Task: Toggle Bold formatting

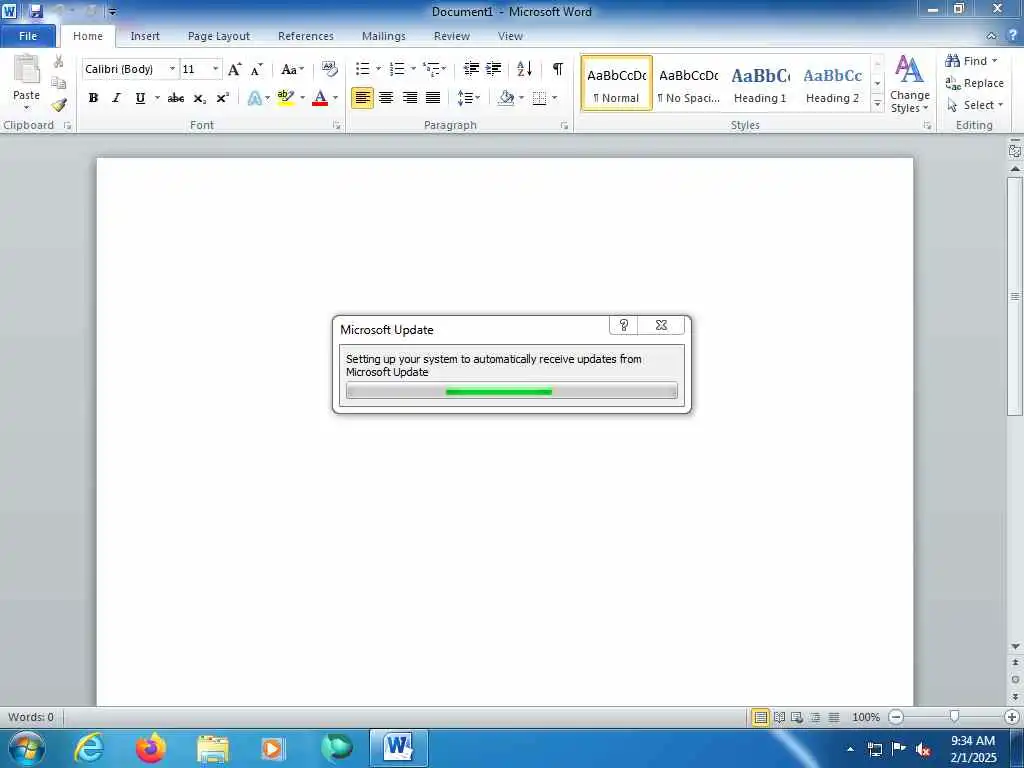Action: click(93, 98)
